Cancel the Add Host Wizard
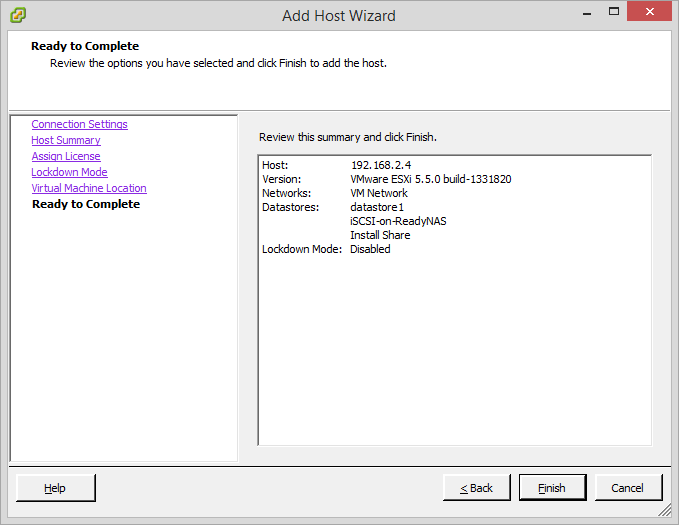 628,488
